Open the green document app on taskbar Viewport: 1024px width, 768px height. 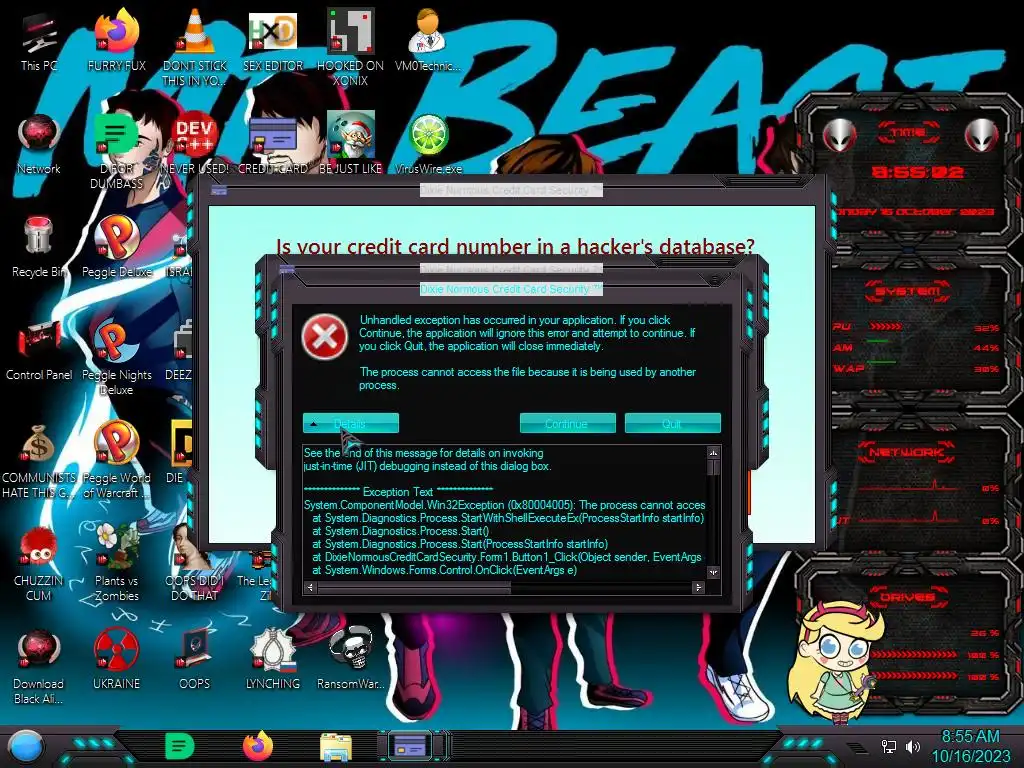[x=180, y=746]
